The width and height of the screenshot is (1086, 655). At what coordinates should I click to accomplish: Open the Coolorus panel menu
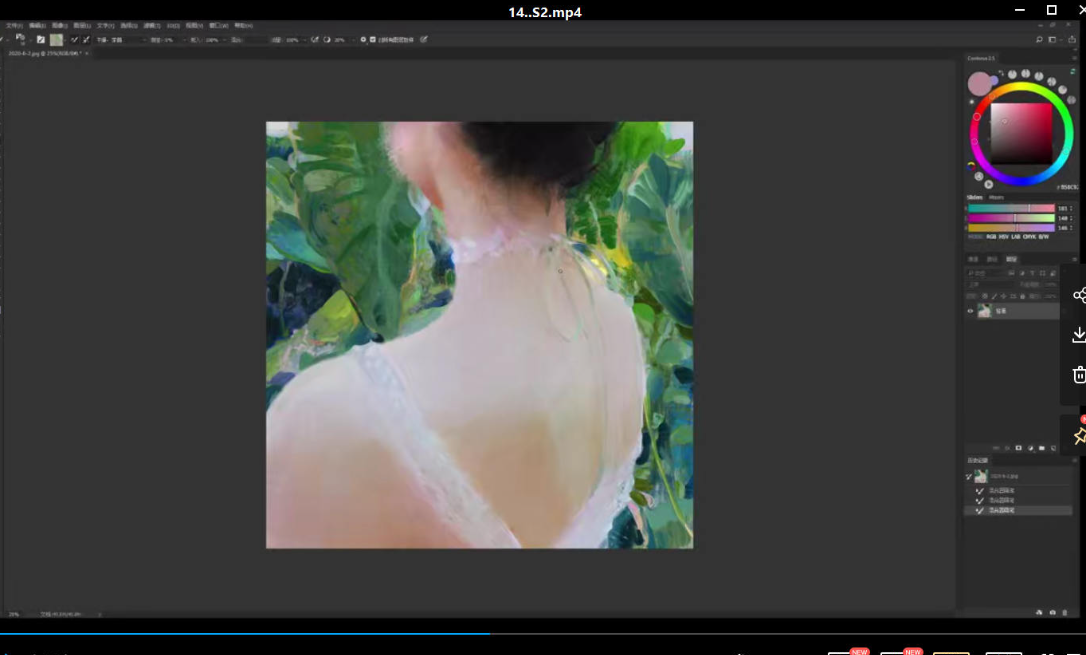point(1074,58)
